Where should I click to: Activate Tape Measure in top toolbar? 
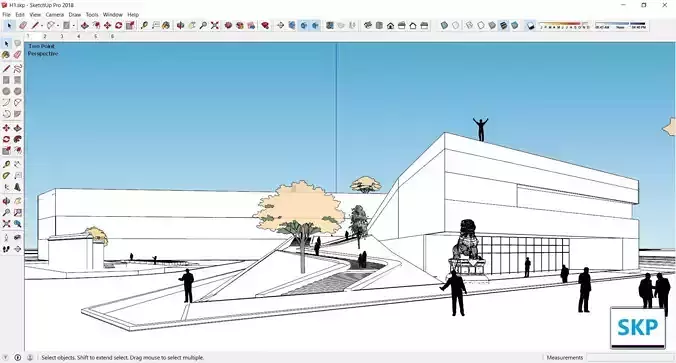point(144,25)
